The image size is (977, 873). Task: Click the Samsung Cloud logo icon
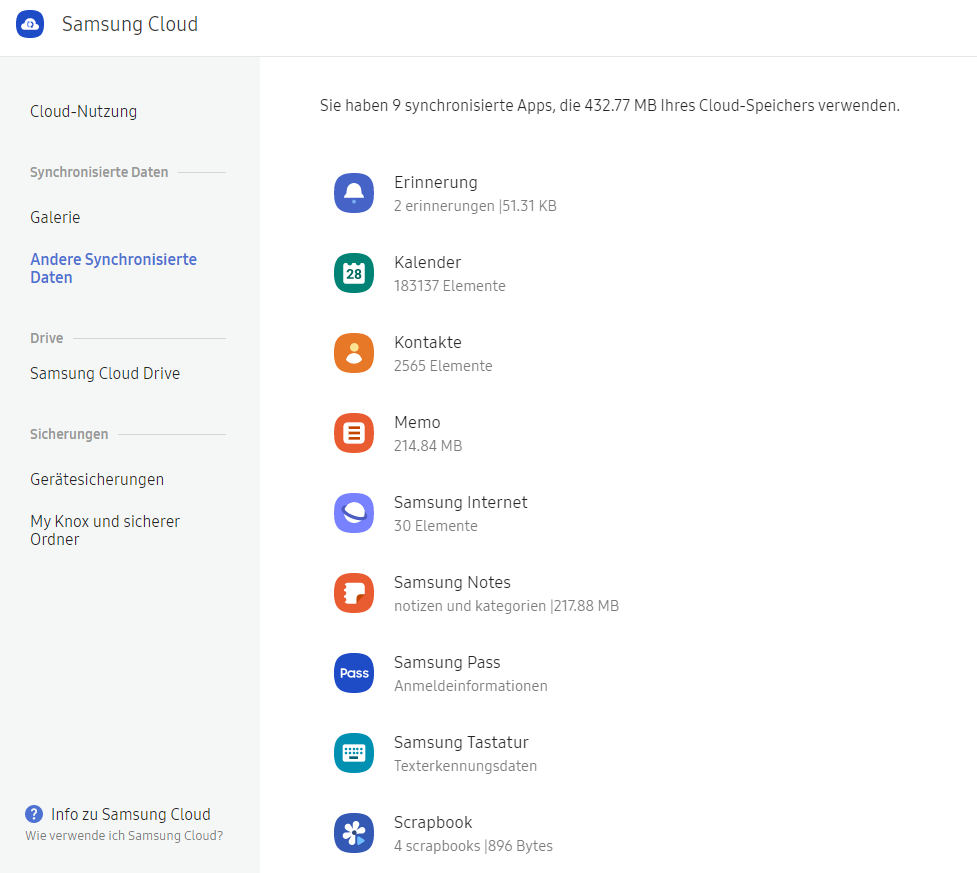30,25
